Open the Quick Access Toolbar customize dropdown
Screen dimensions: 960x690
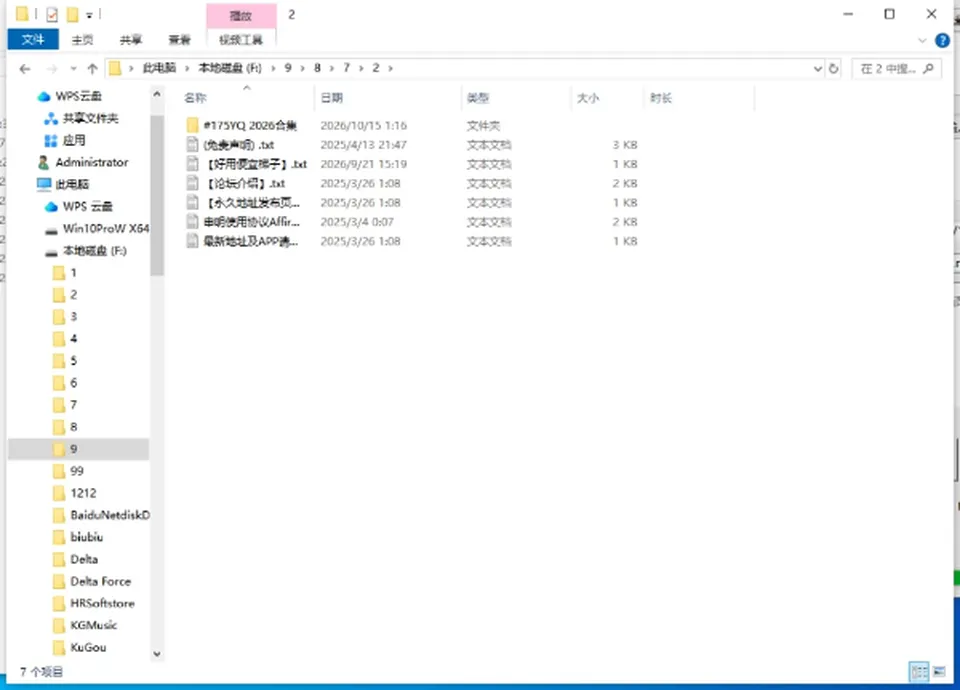coord(89,15)
